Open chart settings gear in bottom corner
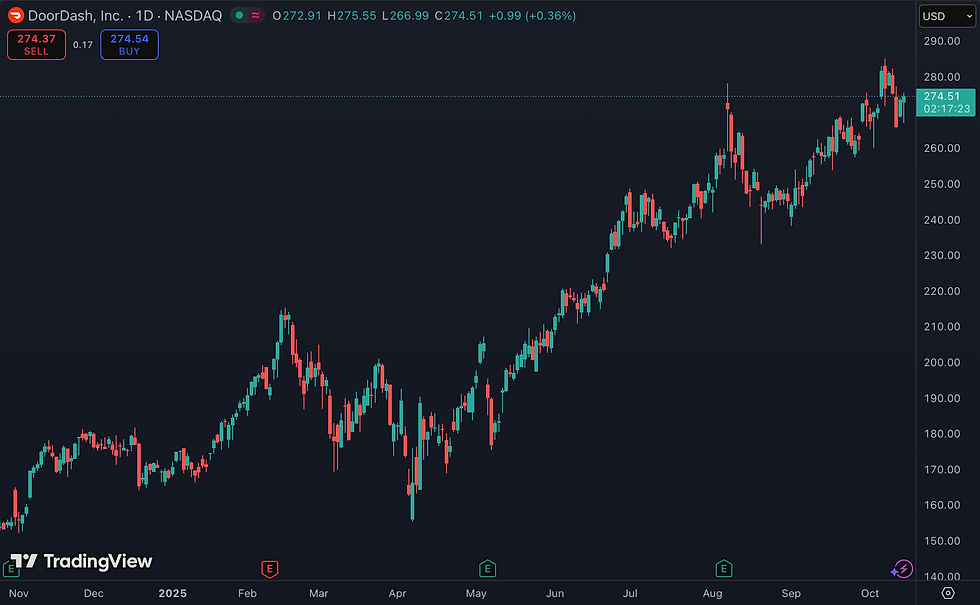This screenshot has width=980, height=605. 948,593
